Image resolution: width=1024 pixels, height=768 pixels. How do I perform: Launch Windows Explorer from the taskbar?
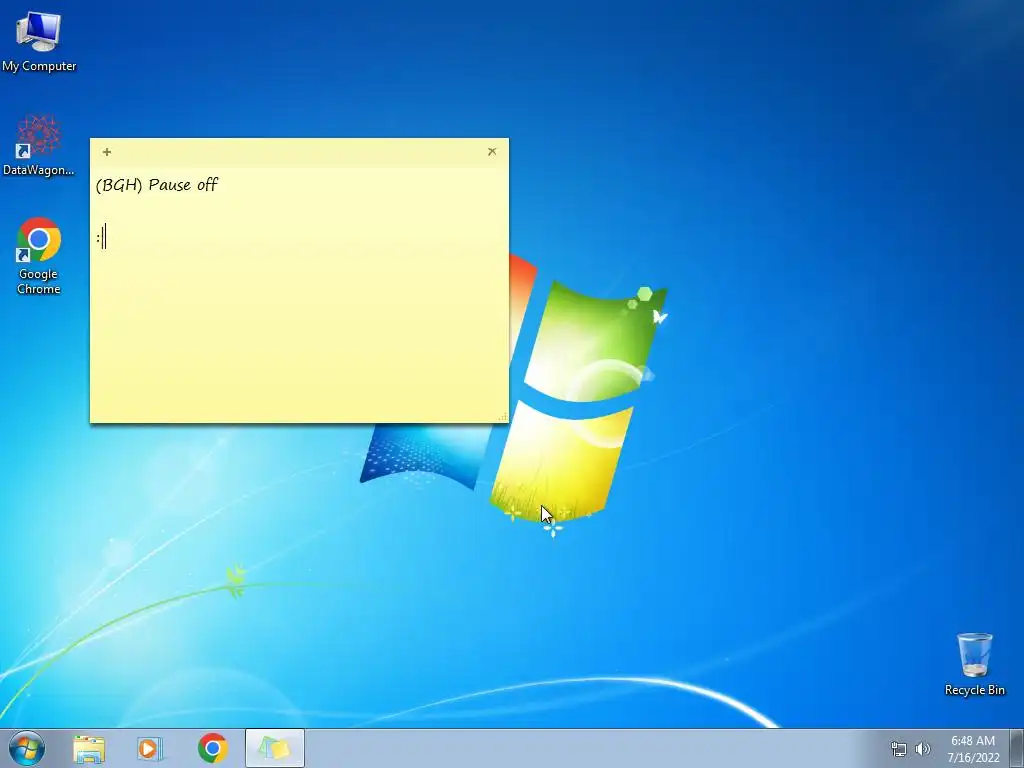89,748
